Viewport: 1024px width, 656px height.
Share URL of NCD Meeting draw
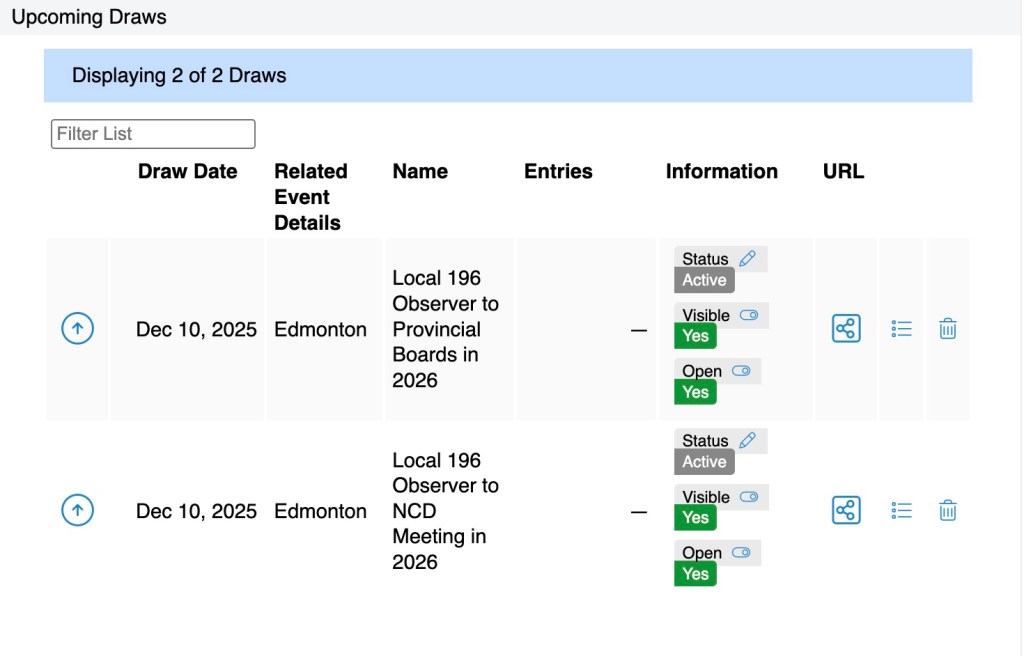coord(846,511)
